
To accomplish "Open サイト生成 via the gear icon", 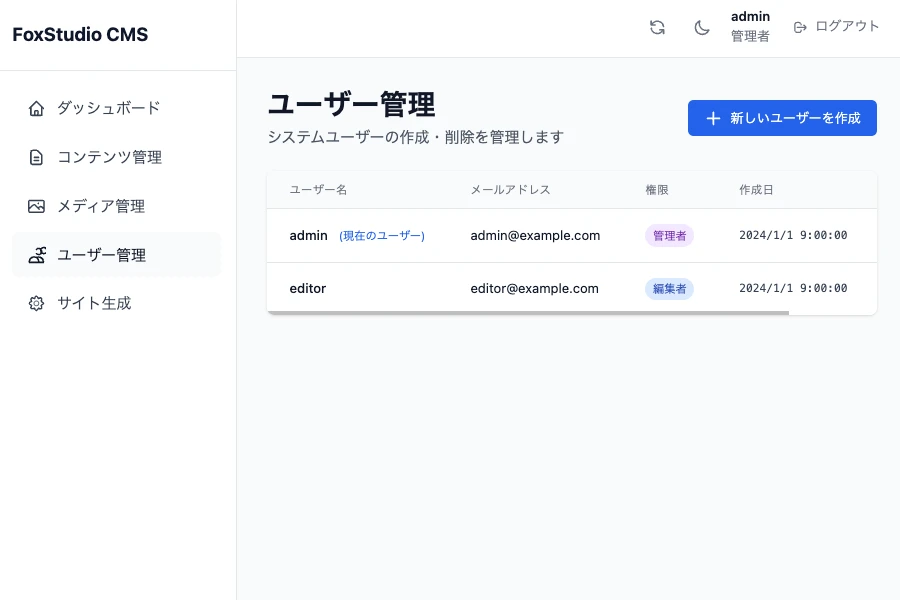I will 34,303.
